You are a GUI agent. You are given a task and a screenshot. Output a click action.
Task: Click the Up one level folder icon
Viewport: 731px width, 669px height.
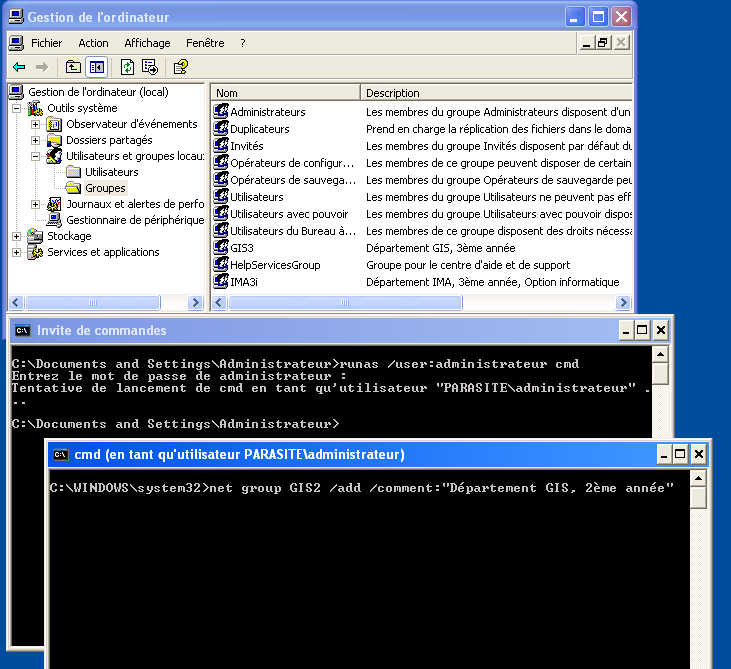73,67
